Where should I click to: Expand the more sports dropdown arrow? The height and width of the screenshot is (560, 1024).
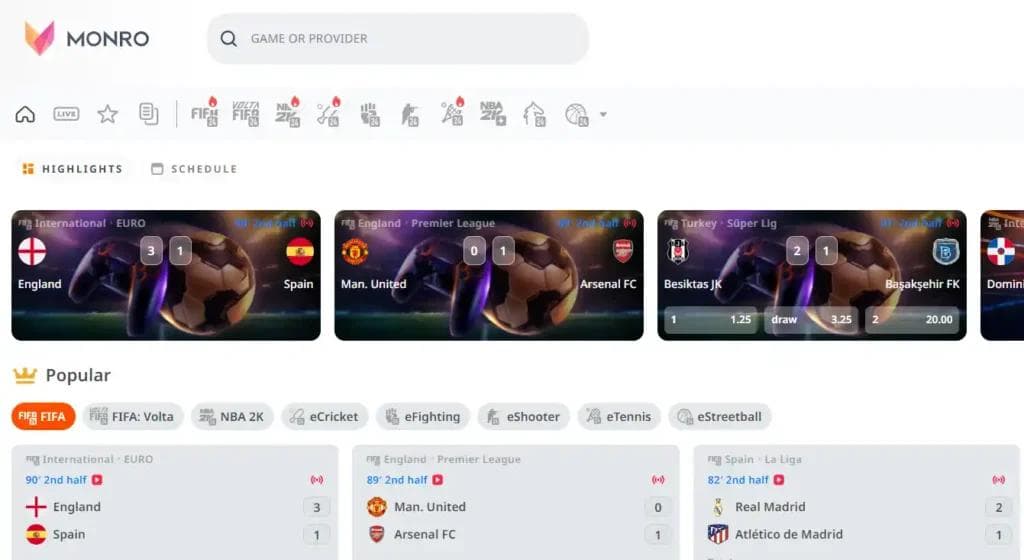pyautogui.click(x=603, y=114)
